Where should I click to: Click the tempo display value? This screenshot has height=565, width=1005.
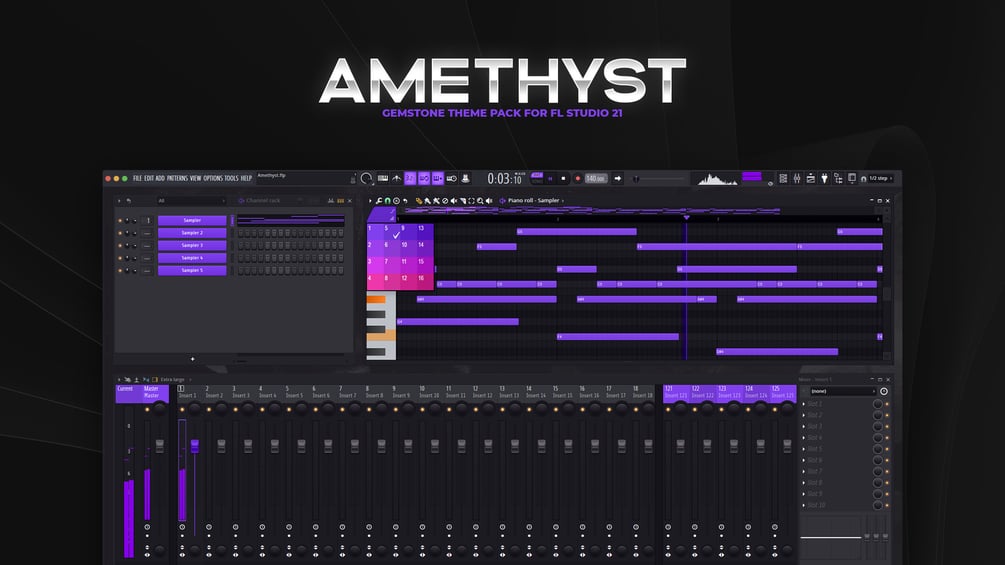coord(595,179)
